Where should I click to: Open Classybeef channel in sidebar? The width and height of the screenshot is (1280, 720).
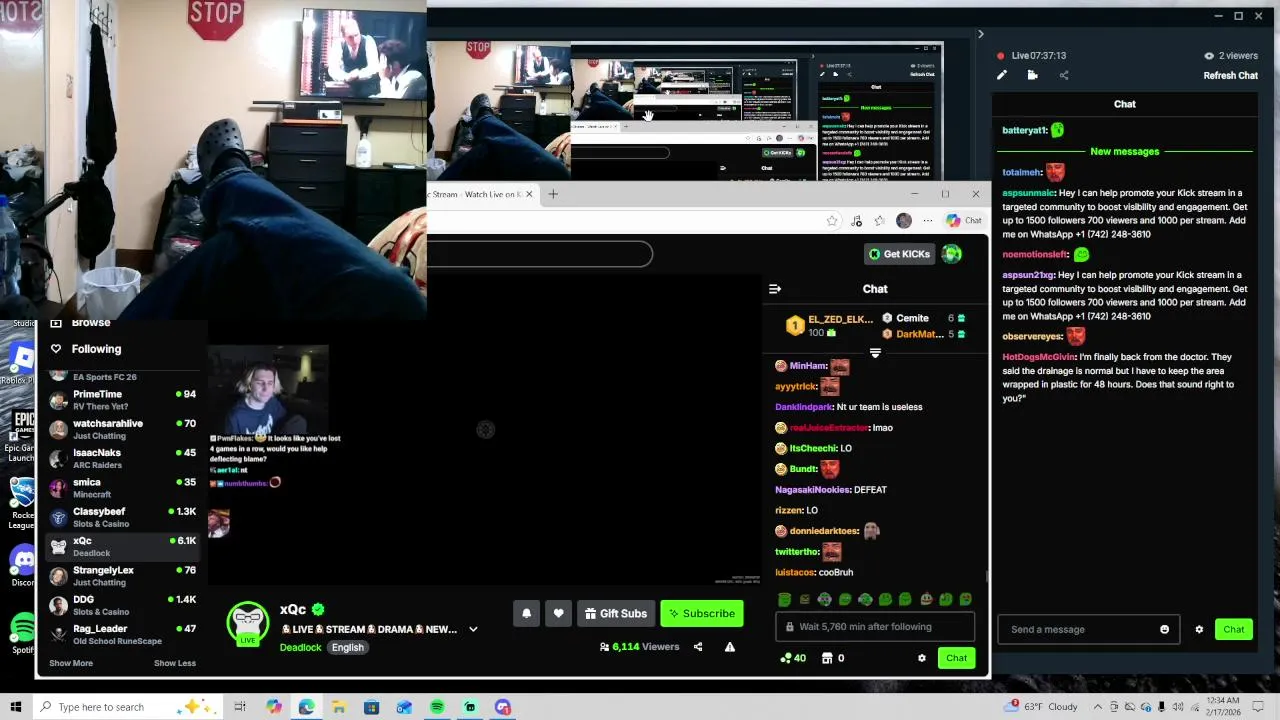pos(122,517)
